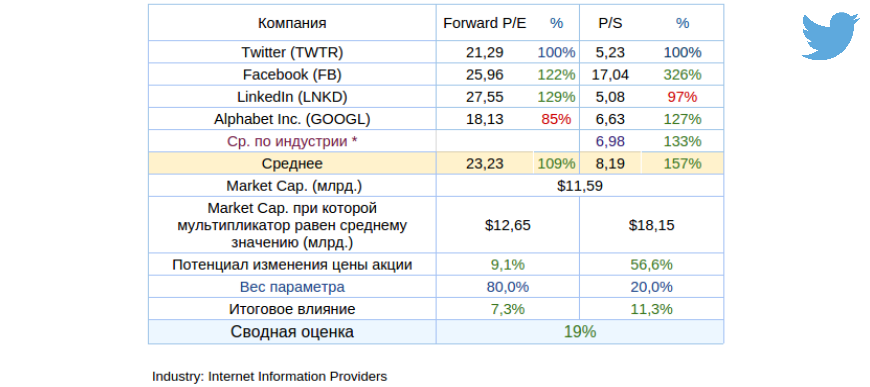Click the Итоговое влияние row label
870x387 pixels.
(x=292, y=309)
